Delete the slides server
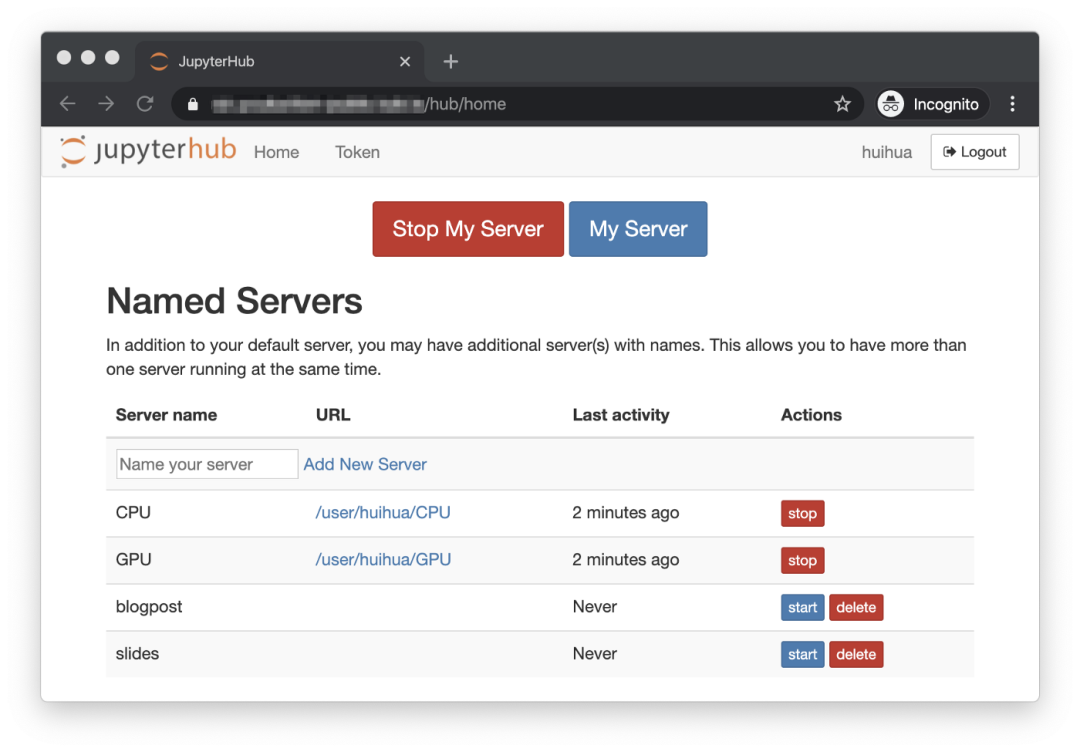This screenshot has height=752, width=1080. [856, 654]
